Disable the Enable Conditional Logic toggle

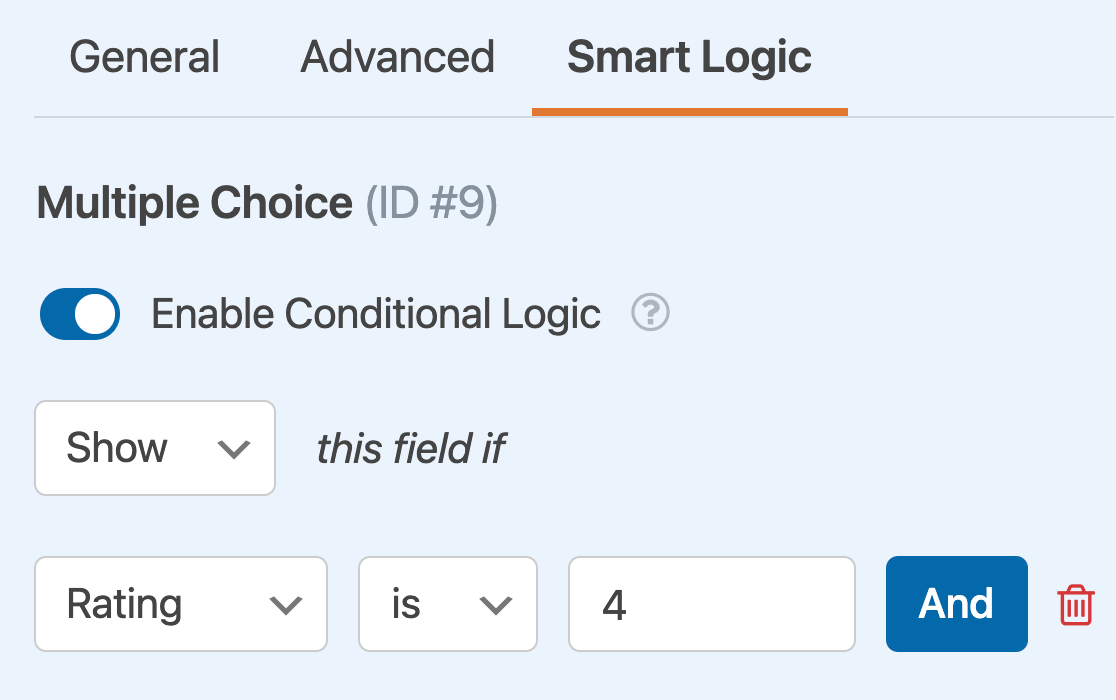coord(80,314)
